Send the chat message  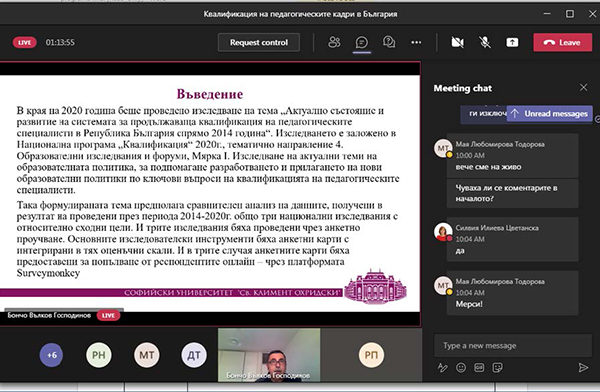tap(583, 368)
